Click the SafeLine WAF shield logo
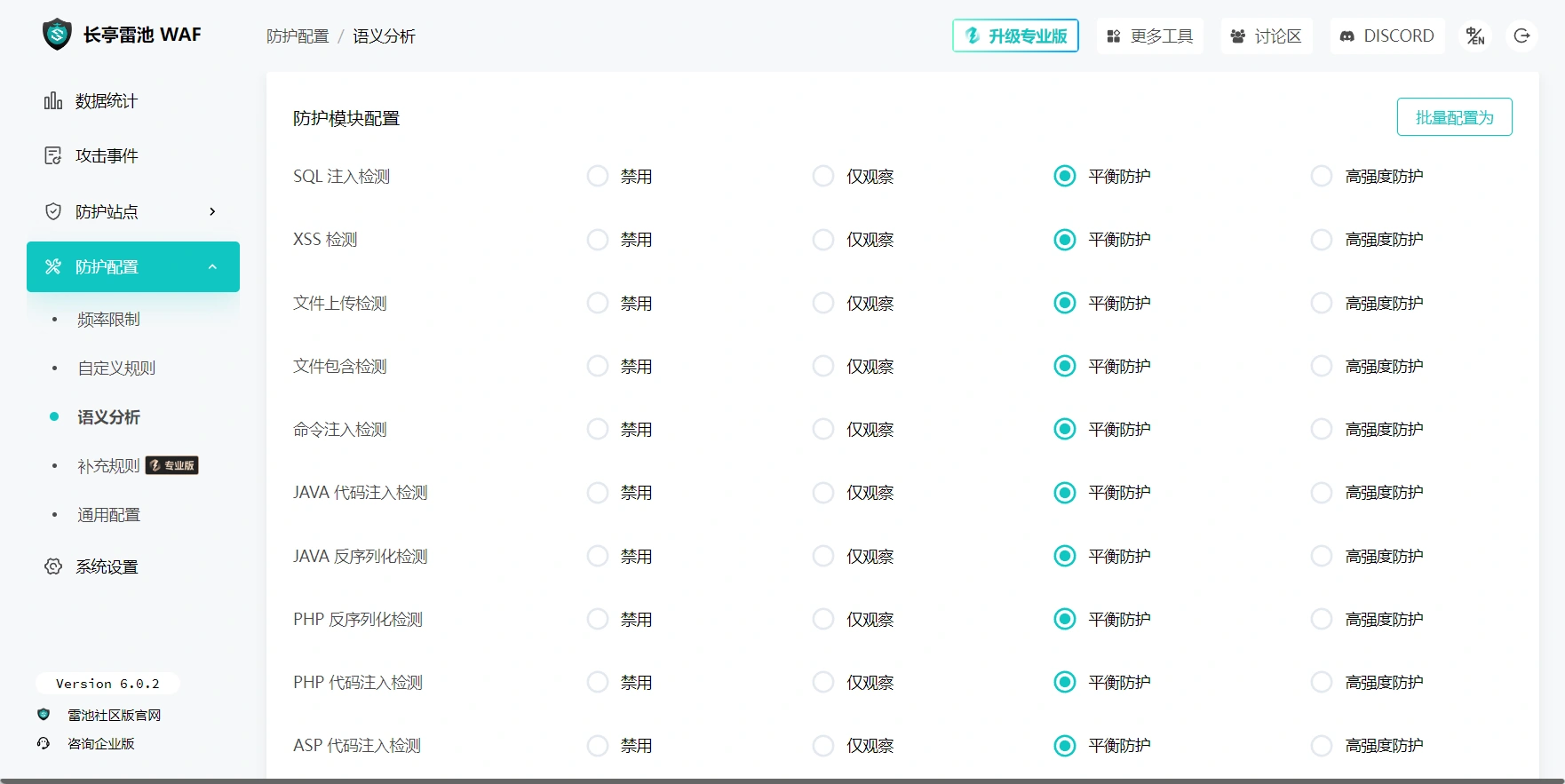 pyautogui.click(x=57, y=35)
